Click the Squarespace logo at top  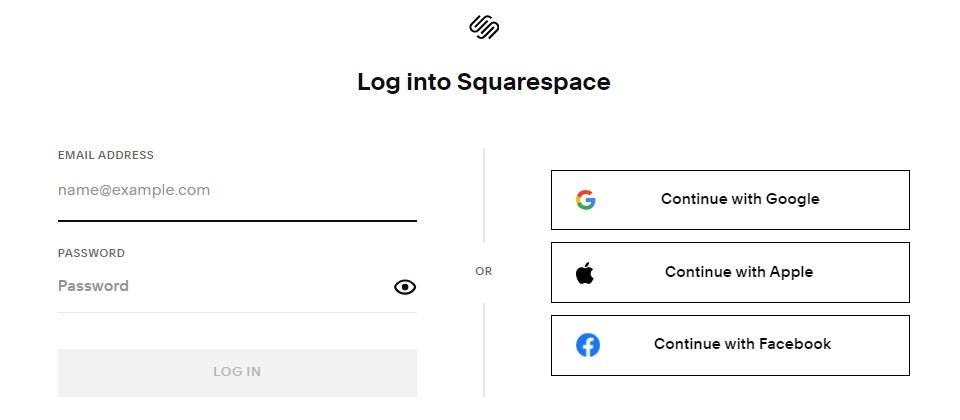coord(484,28)
